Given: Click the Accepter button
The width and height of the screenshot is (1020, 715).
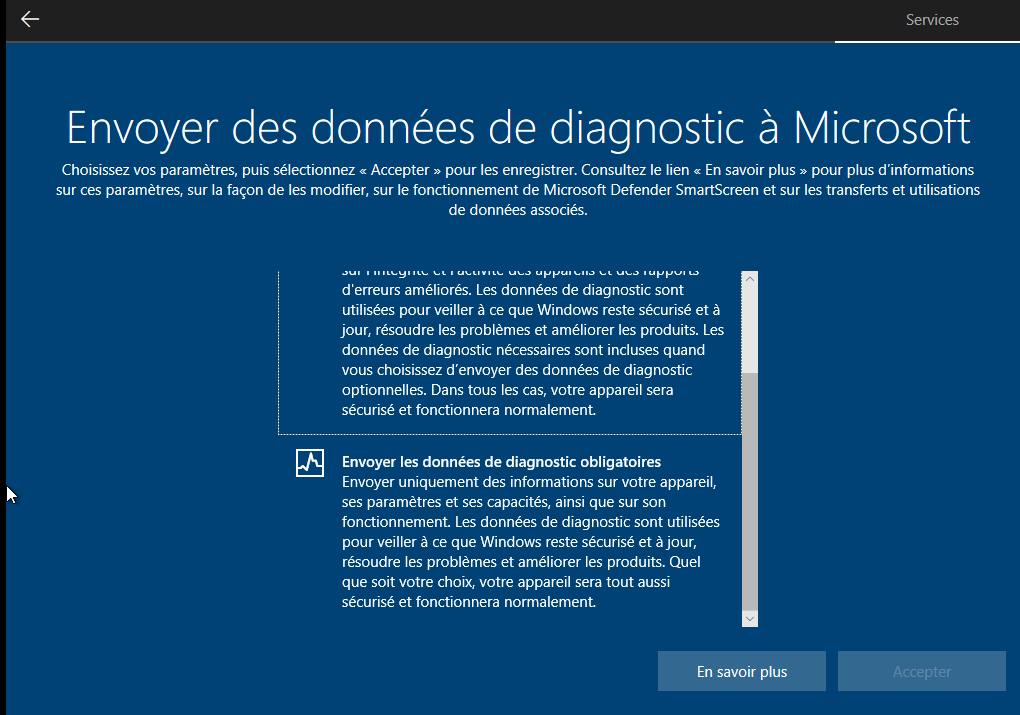Looking at the screenshot, I should (922, 671).
